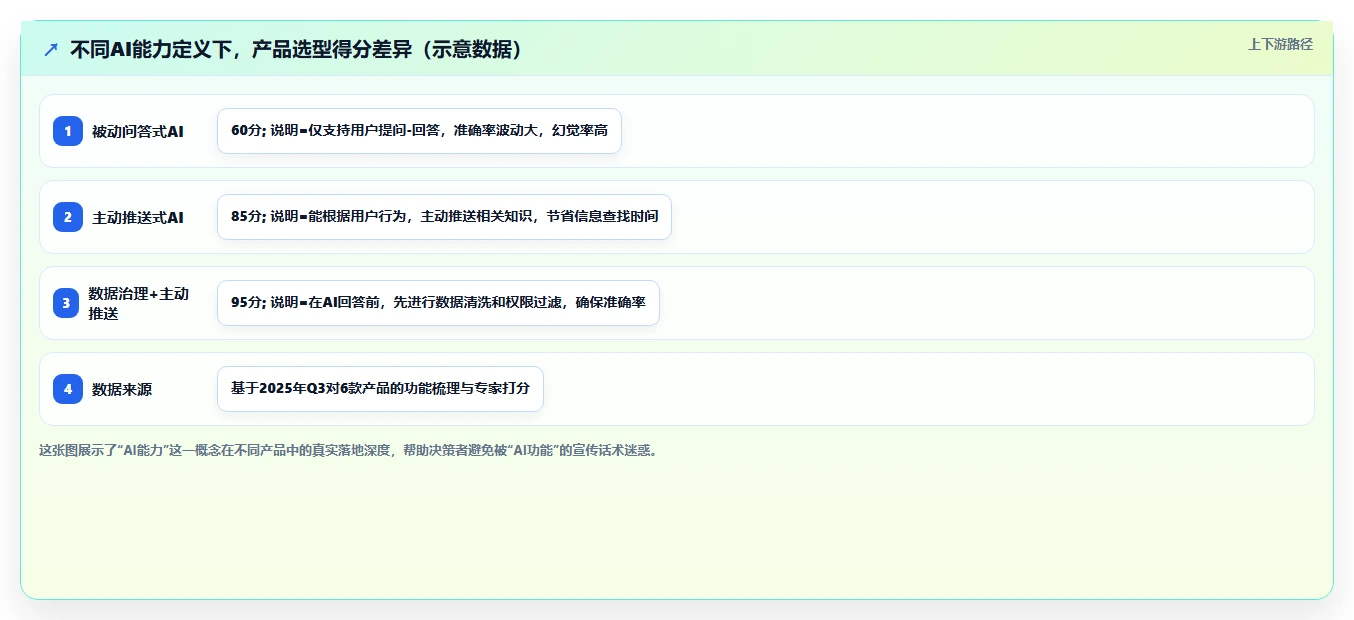Viewport: 1354px width, 620px height.
Task: Click the arrow icon before the title
Action: [51, 49]
